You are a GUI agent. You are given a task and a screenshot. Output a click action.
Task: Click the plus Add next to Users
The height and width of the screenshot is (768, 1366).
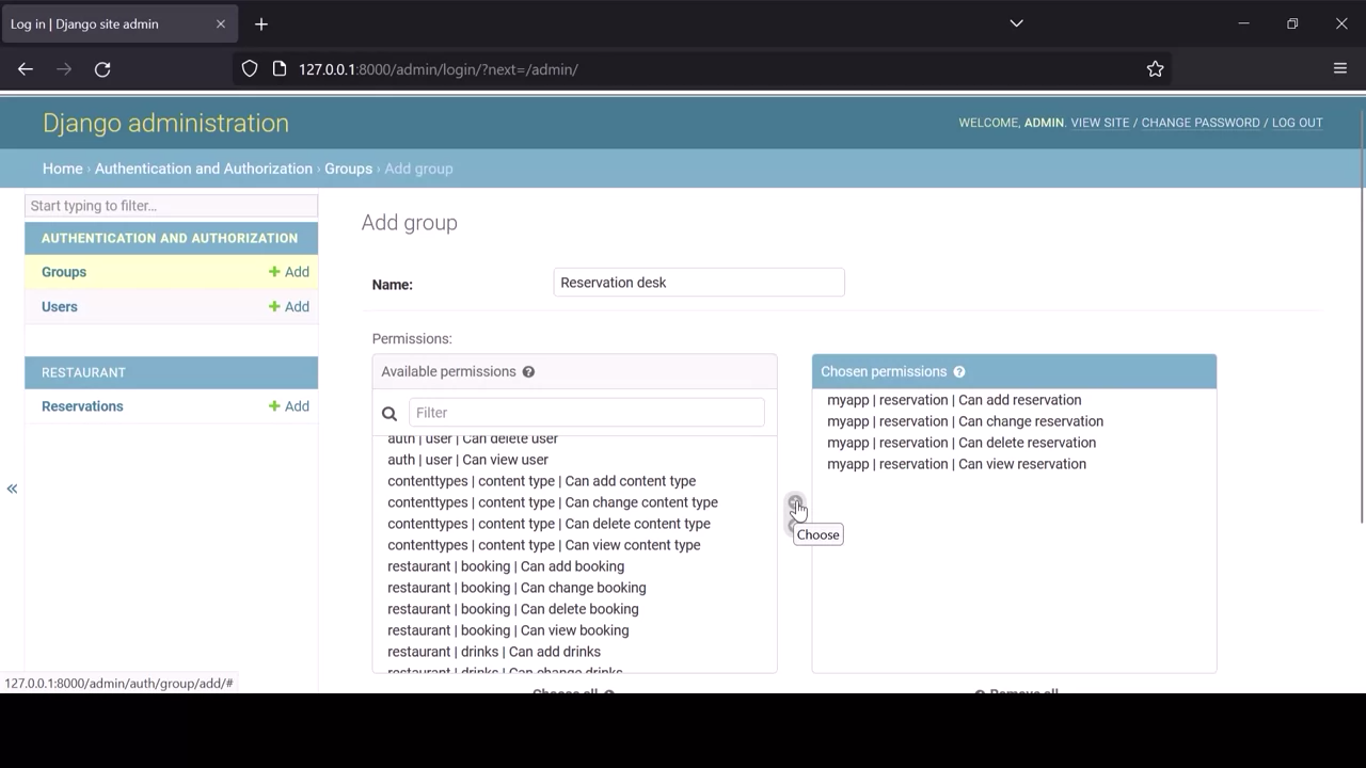click(x=289, y=307)
